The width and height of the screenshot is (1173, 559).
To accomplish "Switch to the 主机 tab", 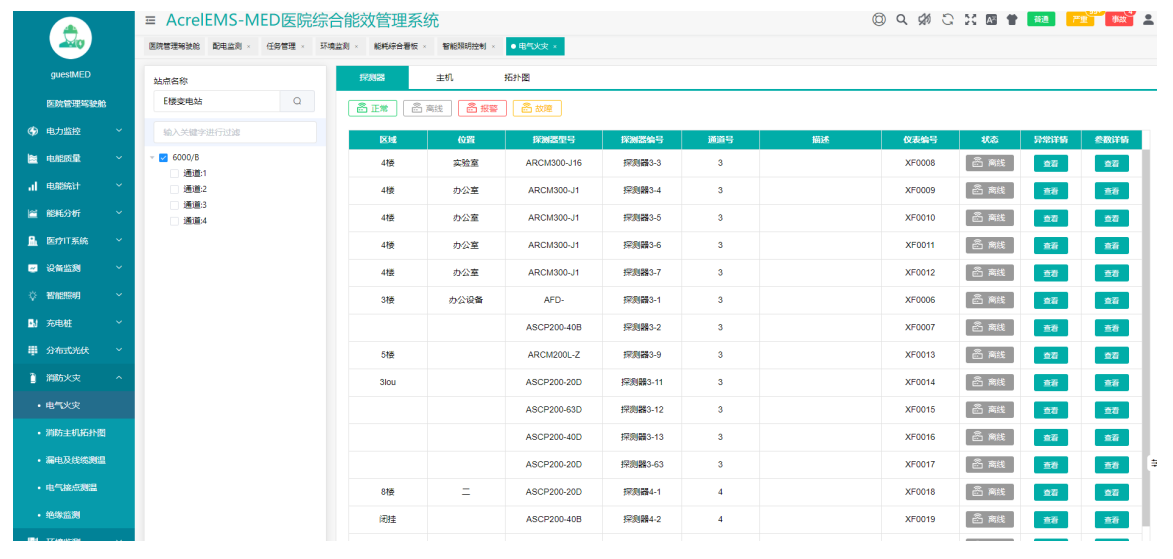I will pos(445,77).
